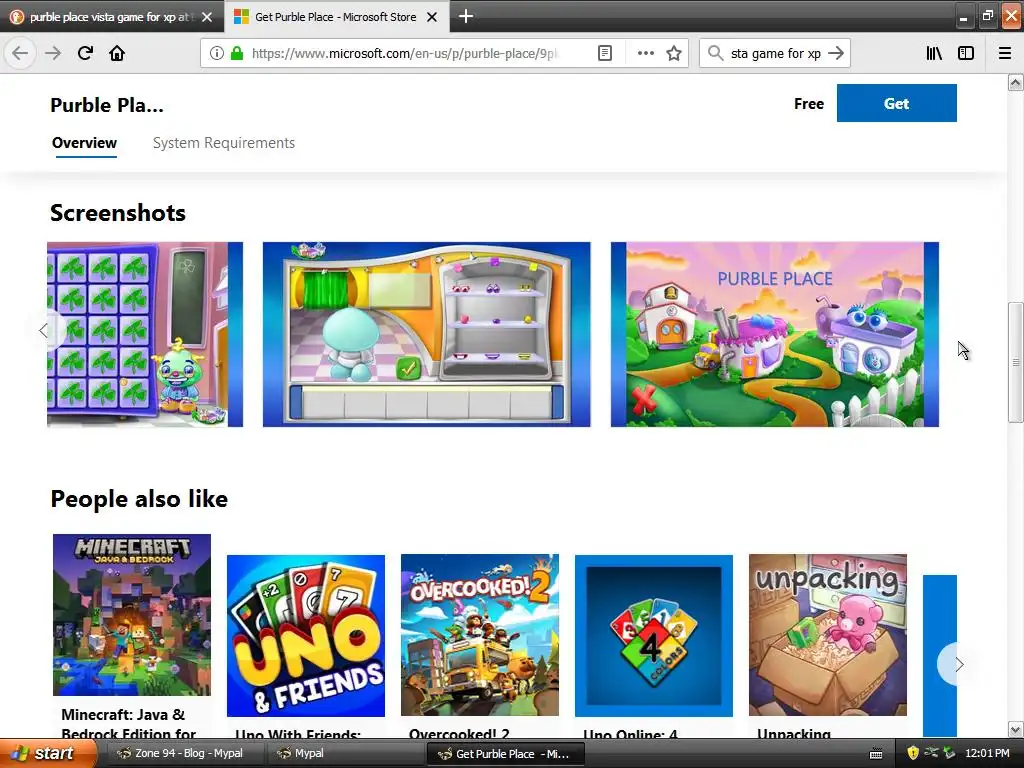
Task: Open the Library bookshelf icon
Action: pos(934,53)
